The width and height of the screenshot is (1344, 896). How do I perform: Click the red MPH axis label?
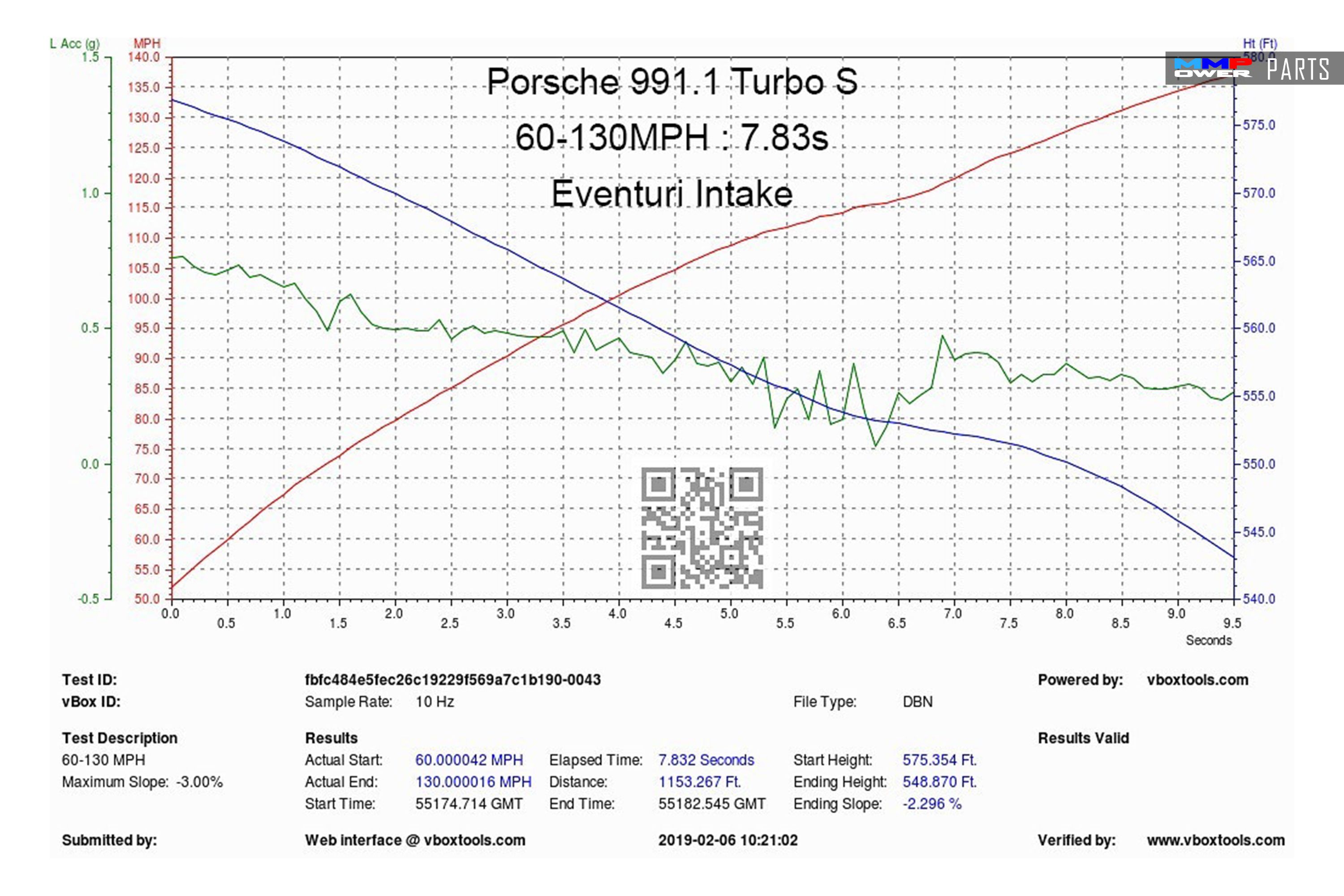[x=147, y=43]
